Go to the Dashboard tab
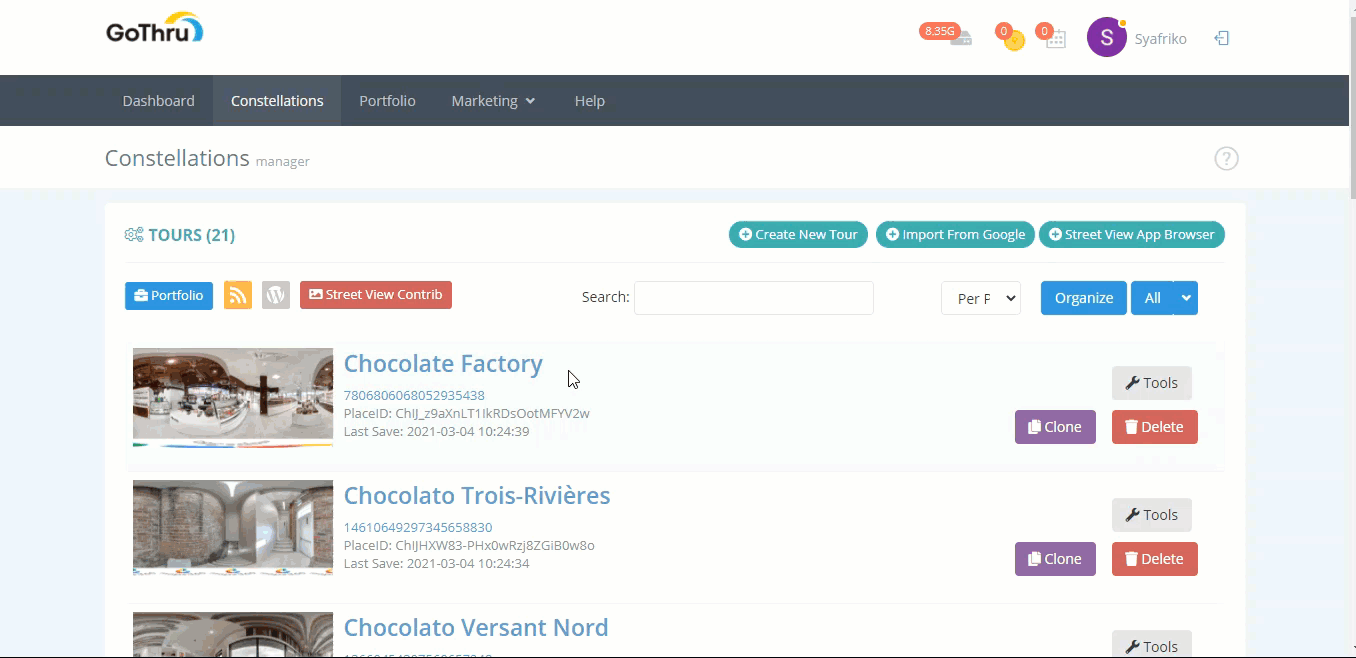Screen dimensions: 1356x658 159,101
